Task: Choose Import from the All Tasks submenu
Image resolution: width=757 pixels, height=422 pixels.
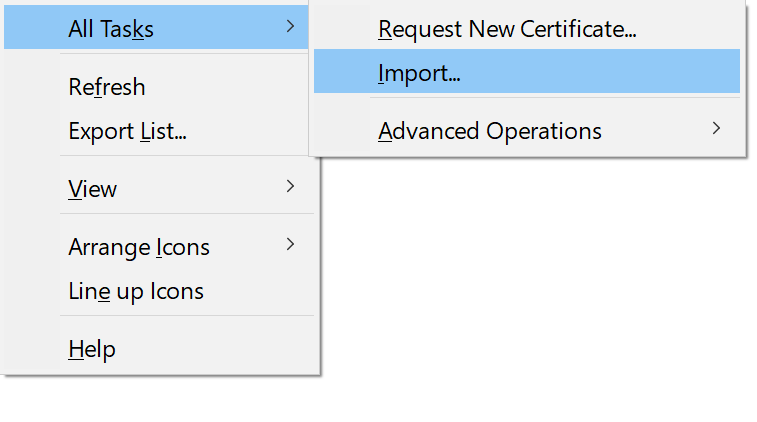Action: [x=419, y=73]
